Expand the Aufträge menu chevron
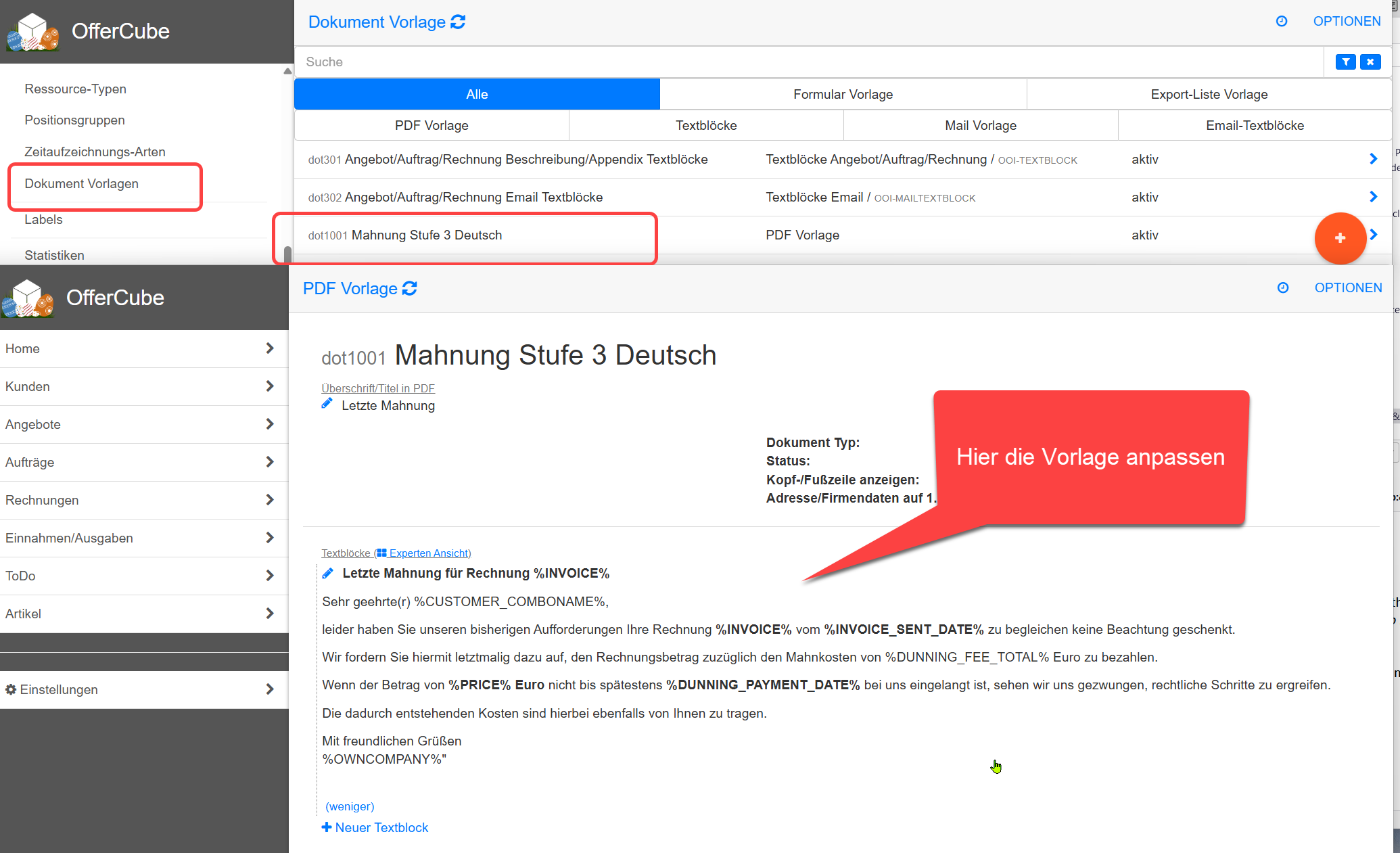Screen dimensions: 1400x853 tap(270, 462)
